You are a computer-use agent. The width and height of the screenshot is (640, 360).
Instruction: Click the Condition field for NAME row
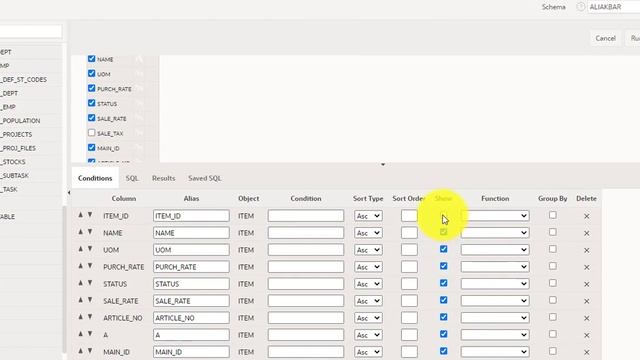point(306,233)
